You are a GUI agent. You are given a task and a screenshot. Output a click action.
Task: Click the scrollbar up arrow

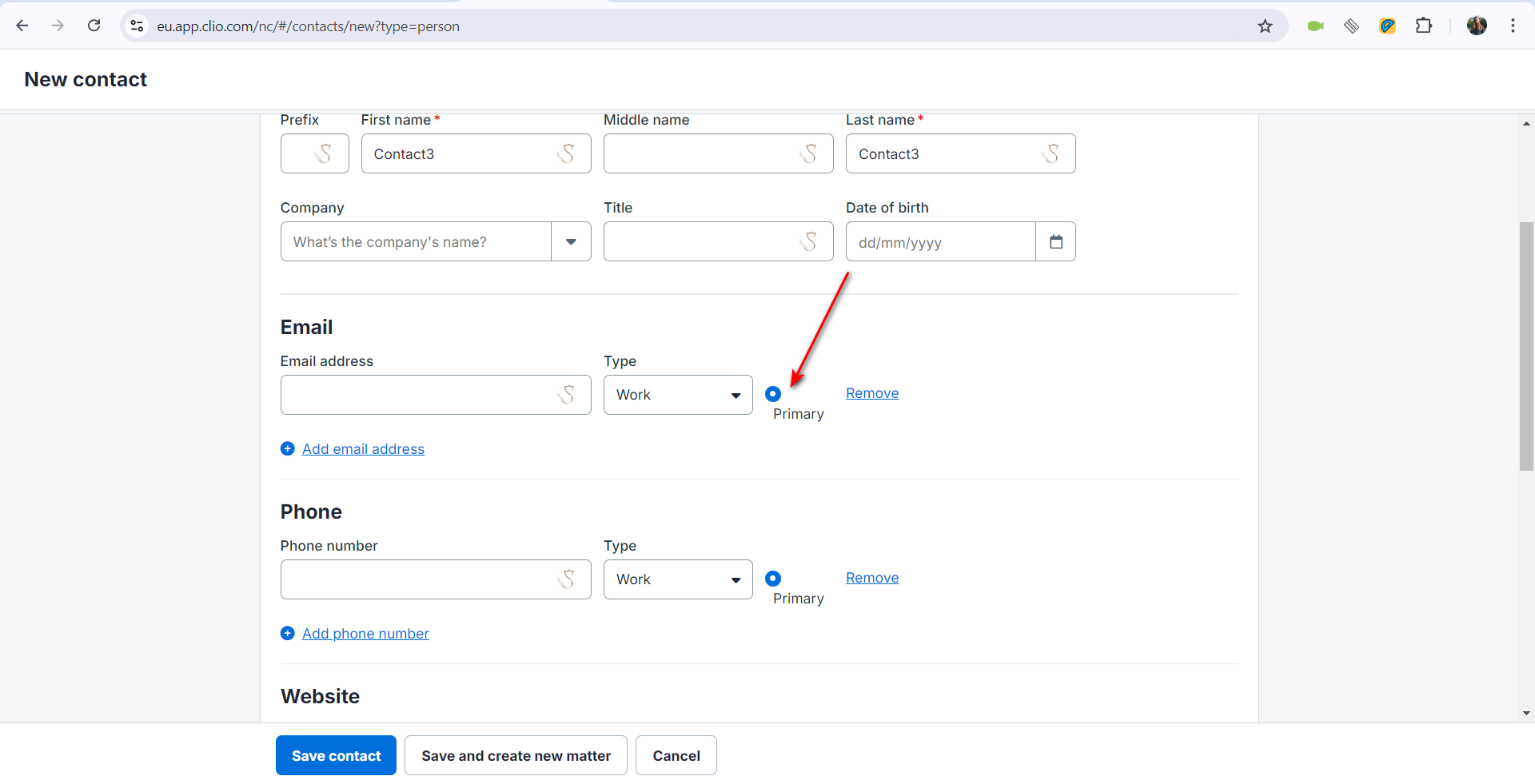[x=1526, y=124]
